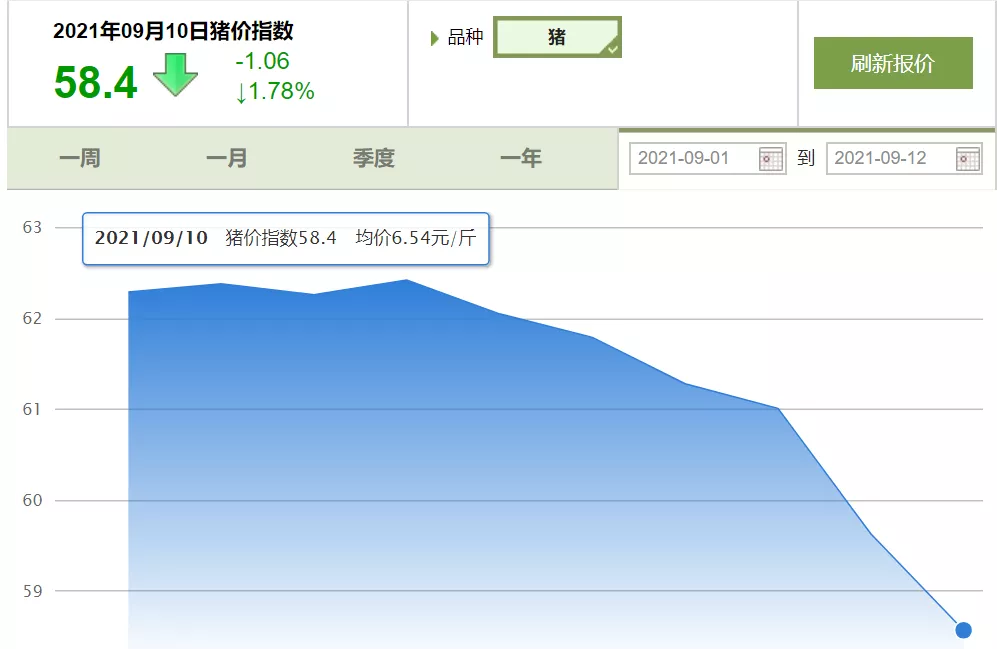The image size is (997, 649).
Task: Switch to the 一月 tab
Action: click(227, 158)
